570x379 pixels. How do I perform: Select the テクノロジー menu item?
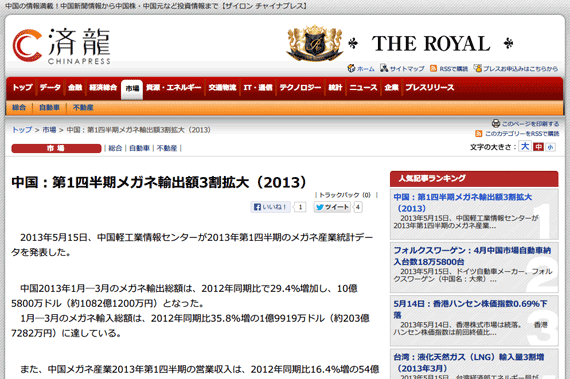(300, 88)
